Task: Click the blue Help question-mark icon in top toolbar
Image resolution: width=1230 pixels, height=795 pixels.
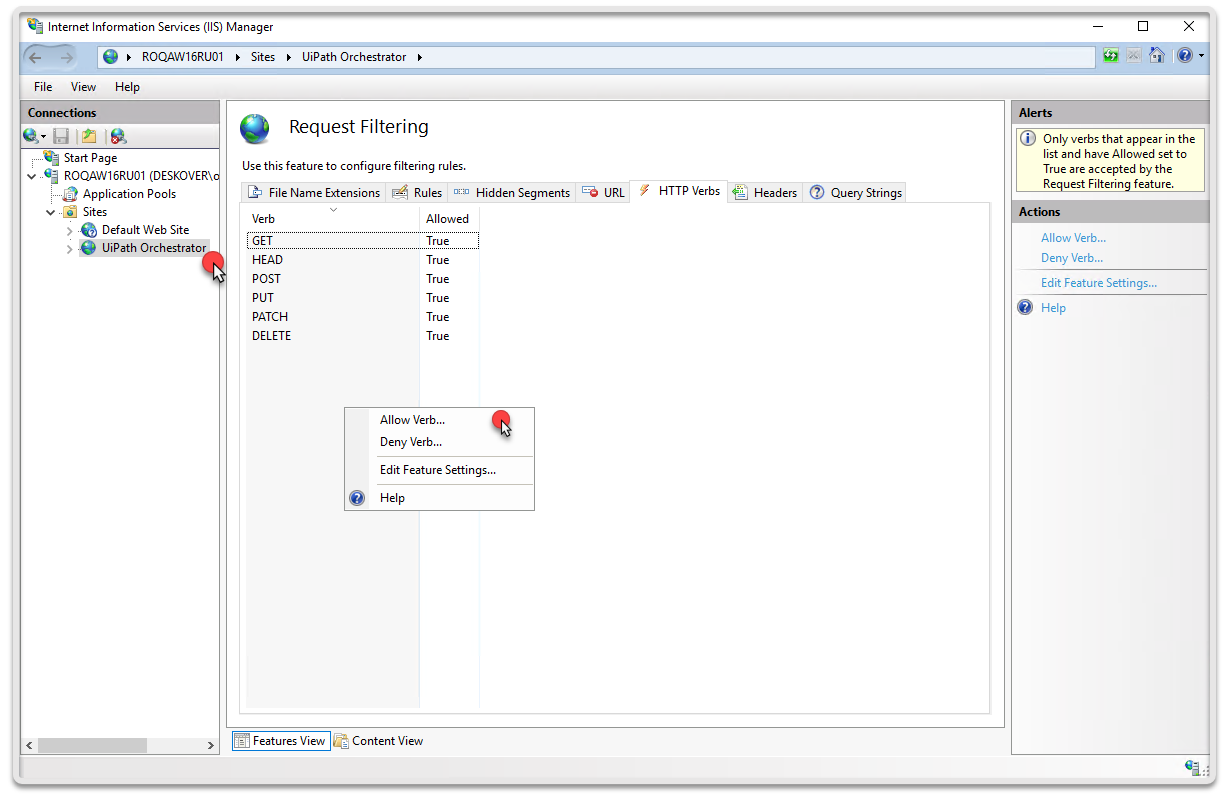Action: (1184, 56)
